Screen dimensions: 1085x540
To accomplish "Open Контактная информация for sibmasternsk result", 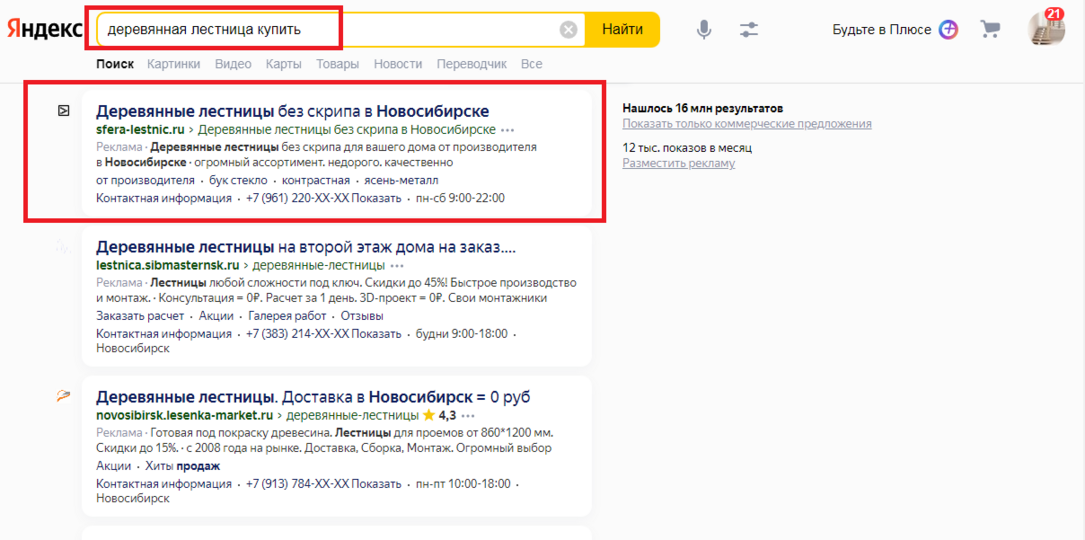I will point(164,334).
